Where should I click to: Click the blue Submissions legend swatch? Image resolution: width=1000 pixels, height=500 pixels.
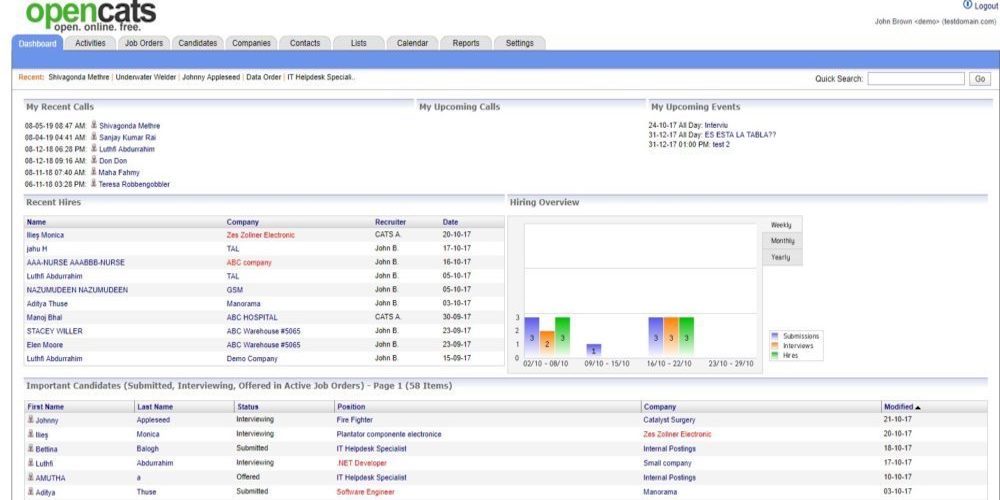(774, 336)
